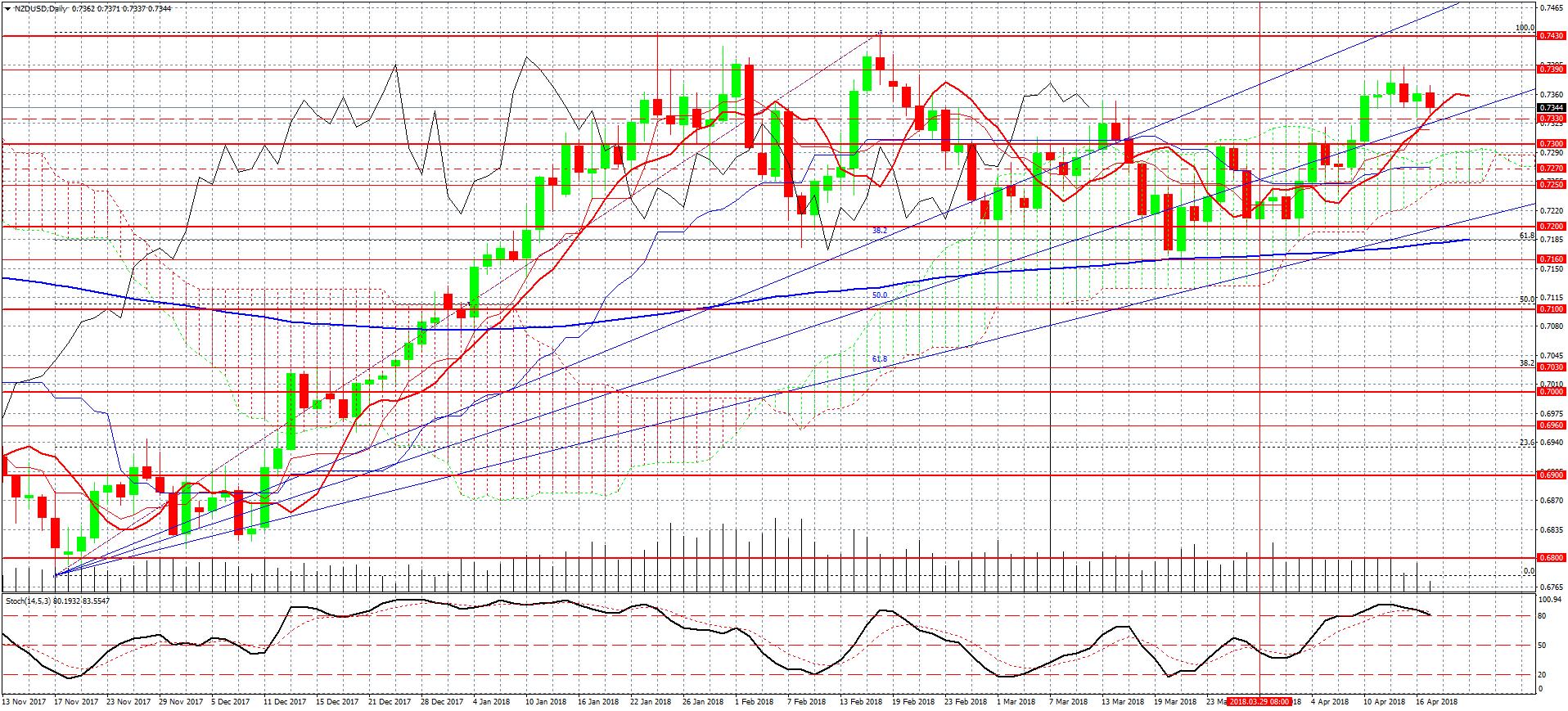The image size is (1568, 711).
Task: Click the 0.6800 red price label
Action: click(1552, 558)
